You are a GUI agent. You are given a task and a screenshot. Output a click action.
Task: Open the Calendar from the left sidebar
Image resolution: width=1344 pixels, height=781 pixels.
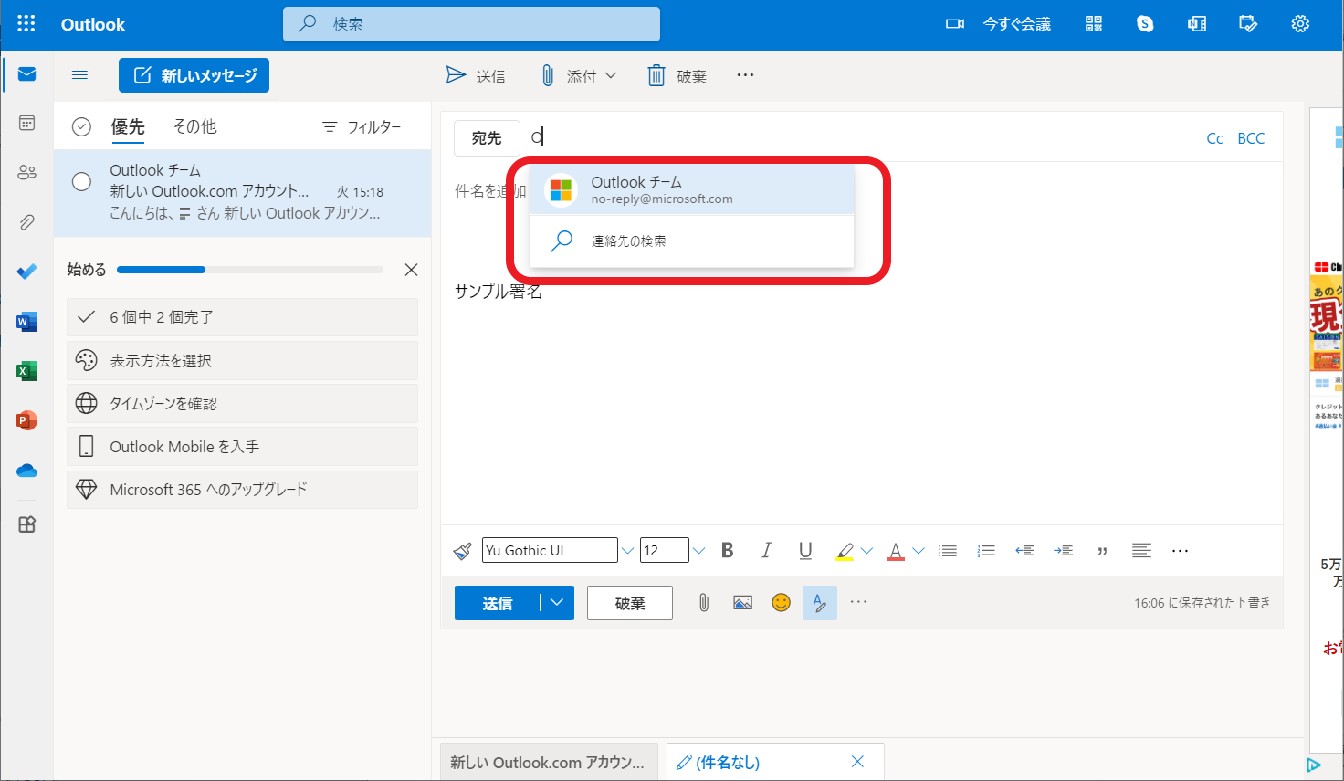point(25,123)
